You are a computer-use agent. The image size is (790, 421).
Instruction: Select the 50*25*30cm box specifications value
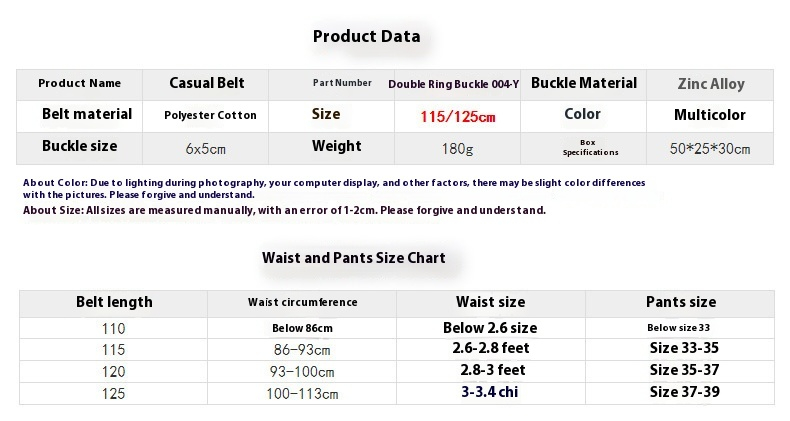pos(710,149)
